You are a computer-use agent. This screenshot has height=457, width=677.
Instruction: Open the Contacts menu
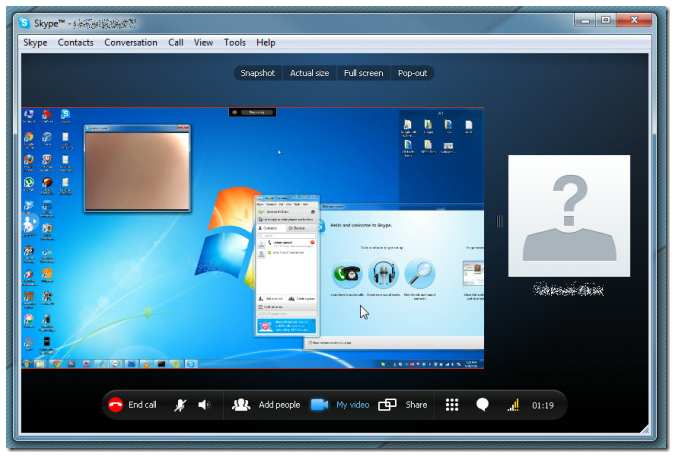click(75, 43)
